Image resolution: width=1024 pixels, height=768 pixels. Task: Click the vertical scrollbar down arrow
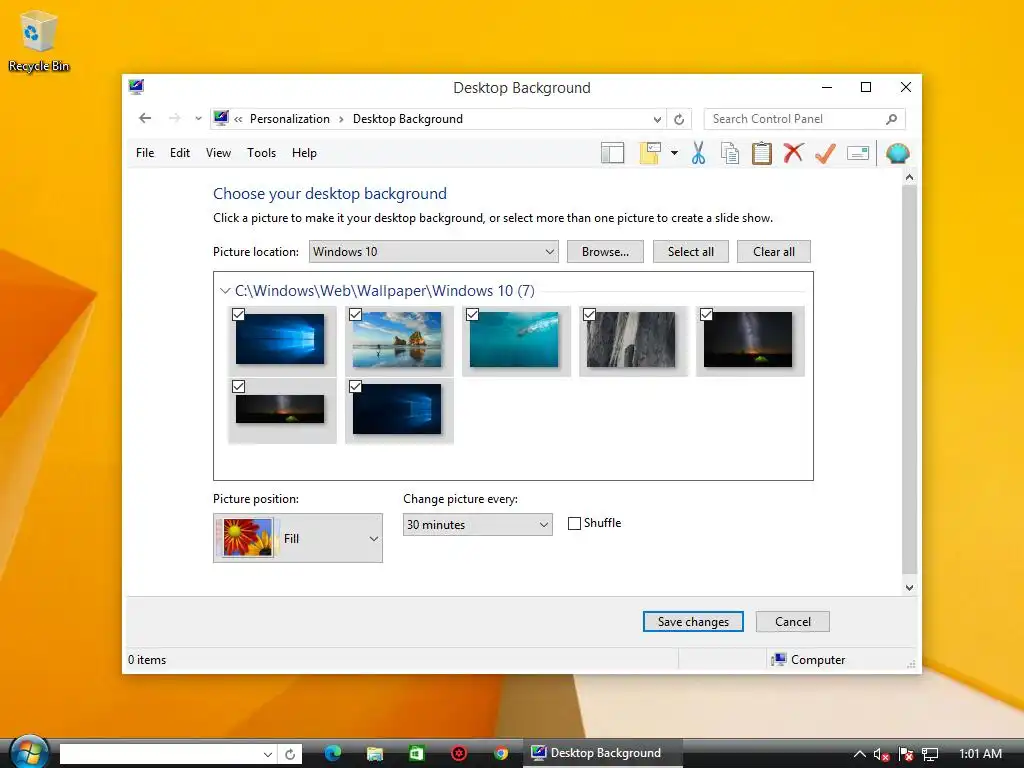(909, 588)
